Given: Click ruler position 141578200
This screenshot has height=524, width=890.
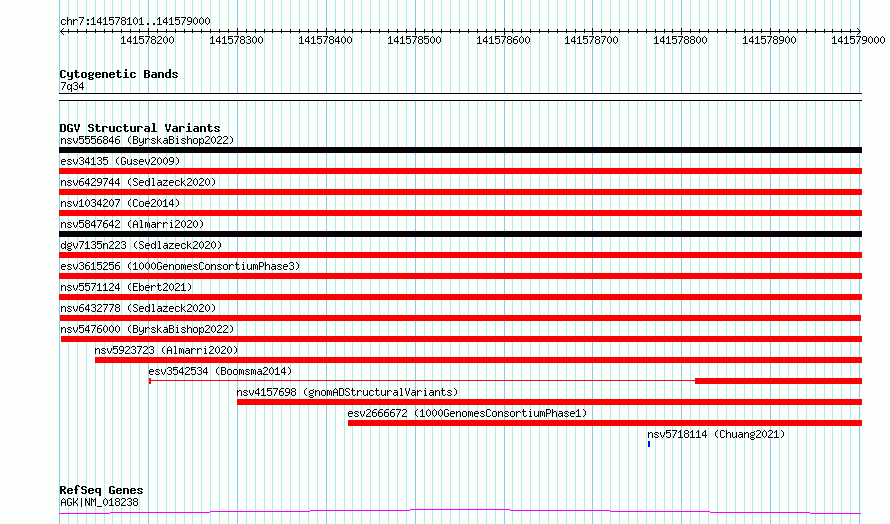Looking at the screenshot, I should click(148, 40).
